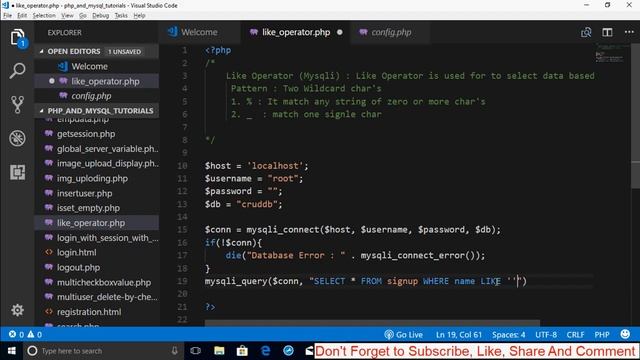Select like_operator.php in Open Editors list
The image size is (640, 360).
coord(97,81)
